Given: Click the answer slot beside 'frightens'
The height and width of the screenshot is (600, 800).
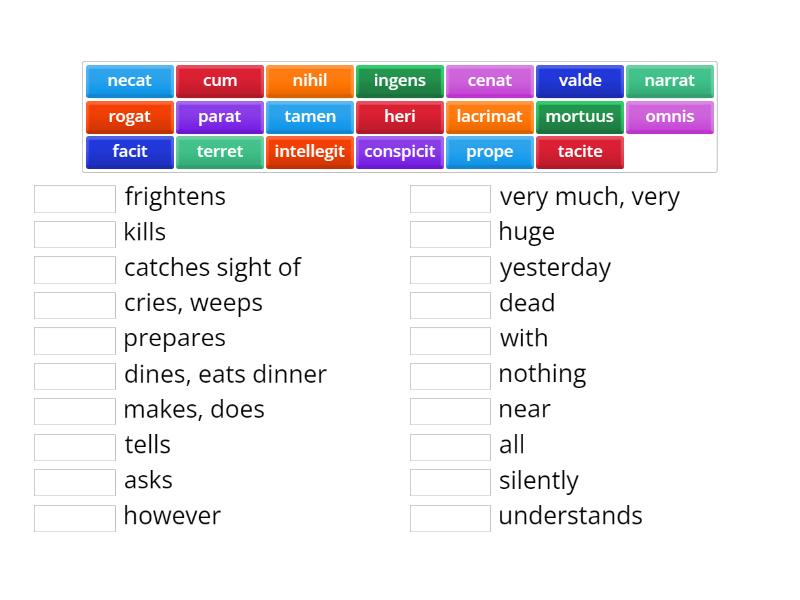Looking at the screenshot, I should click(74, 198).
